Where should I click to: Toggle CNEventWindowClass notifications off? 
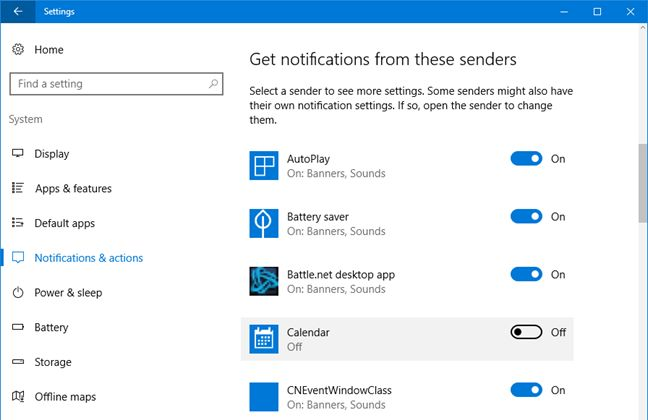pos(526,390)
